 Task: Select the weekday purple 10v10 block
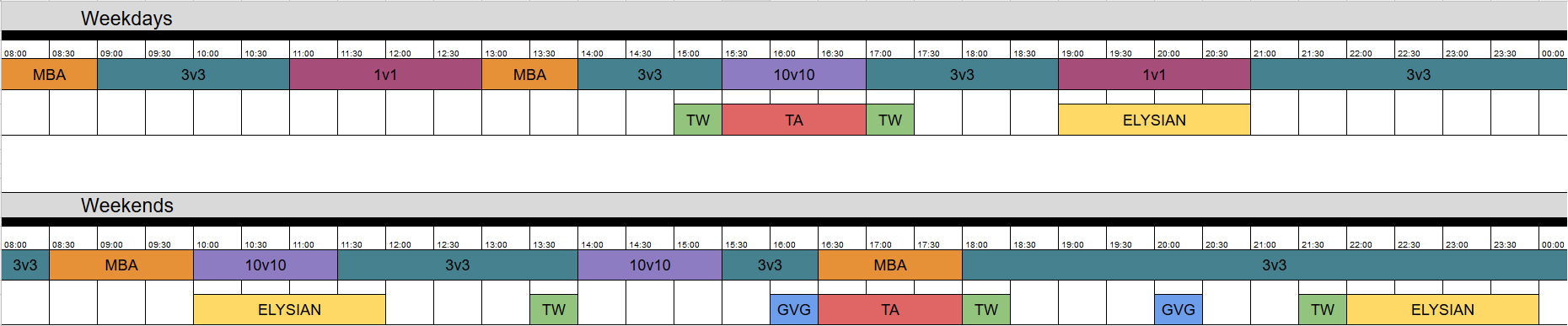pos(794,74)
